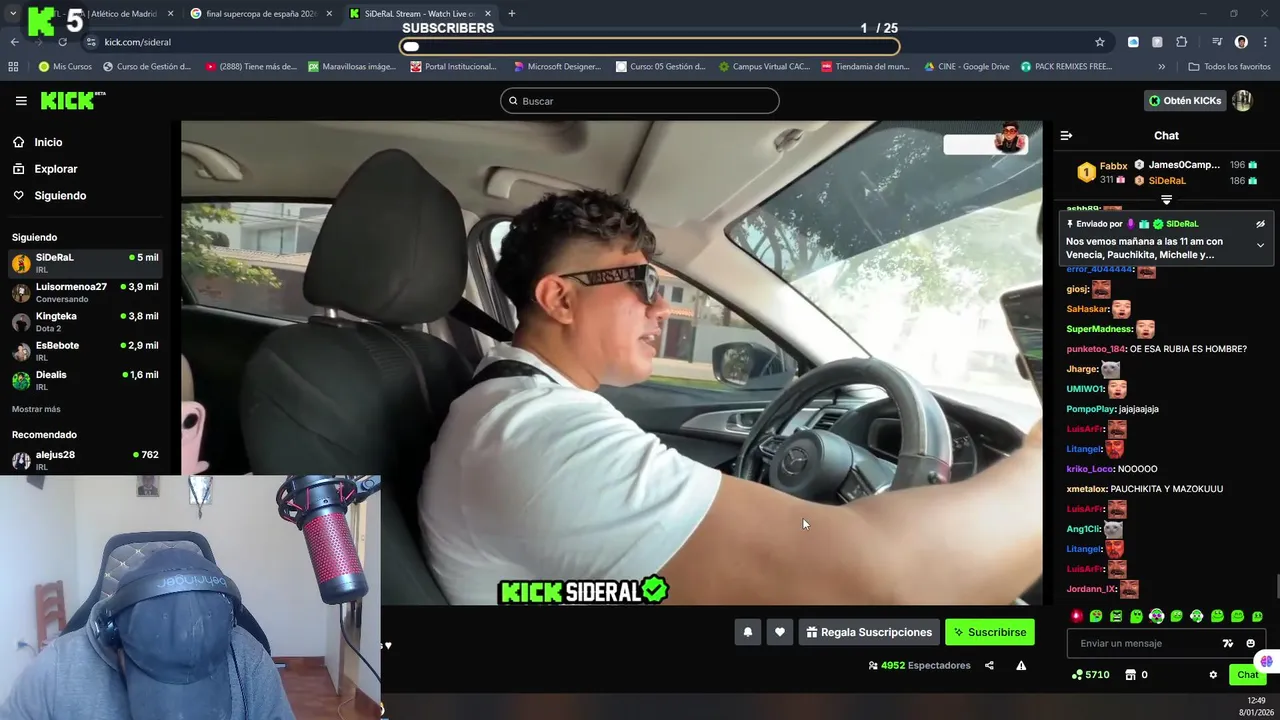This screenshot has width=1280, height=720.
Task: Send message with green Chat button
Action: coord(1247,675)
